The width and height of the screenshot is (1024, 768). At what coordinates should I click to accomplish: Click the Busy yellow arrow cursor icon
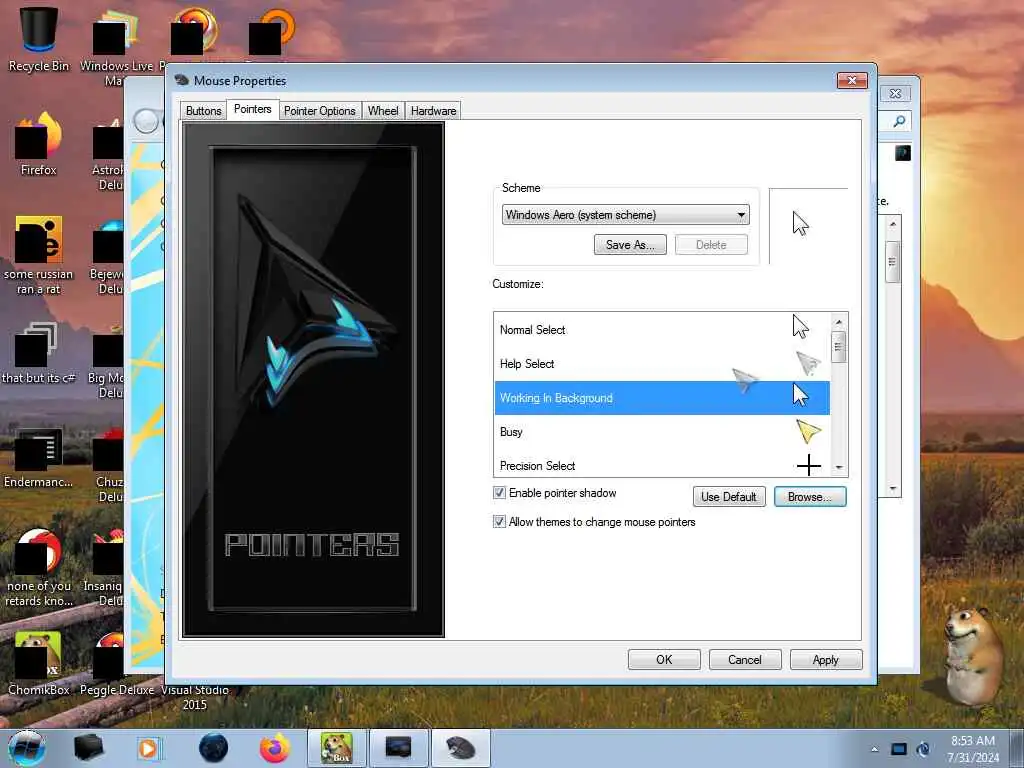(808, 432)
